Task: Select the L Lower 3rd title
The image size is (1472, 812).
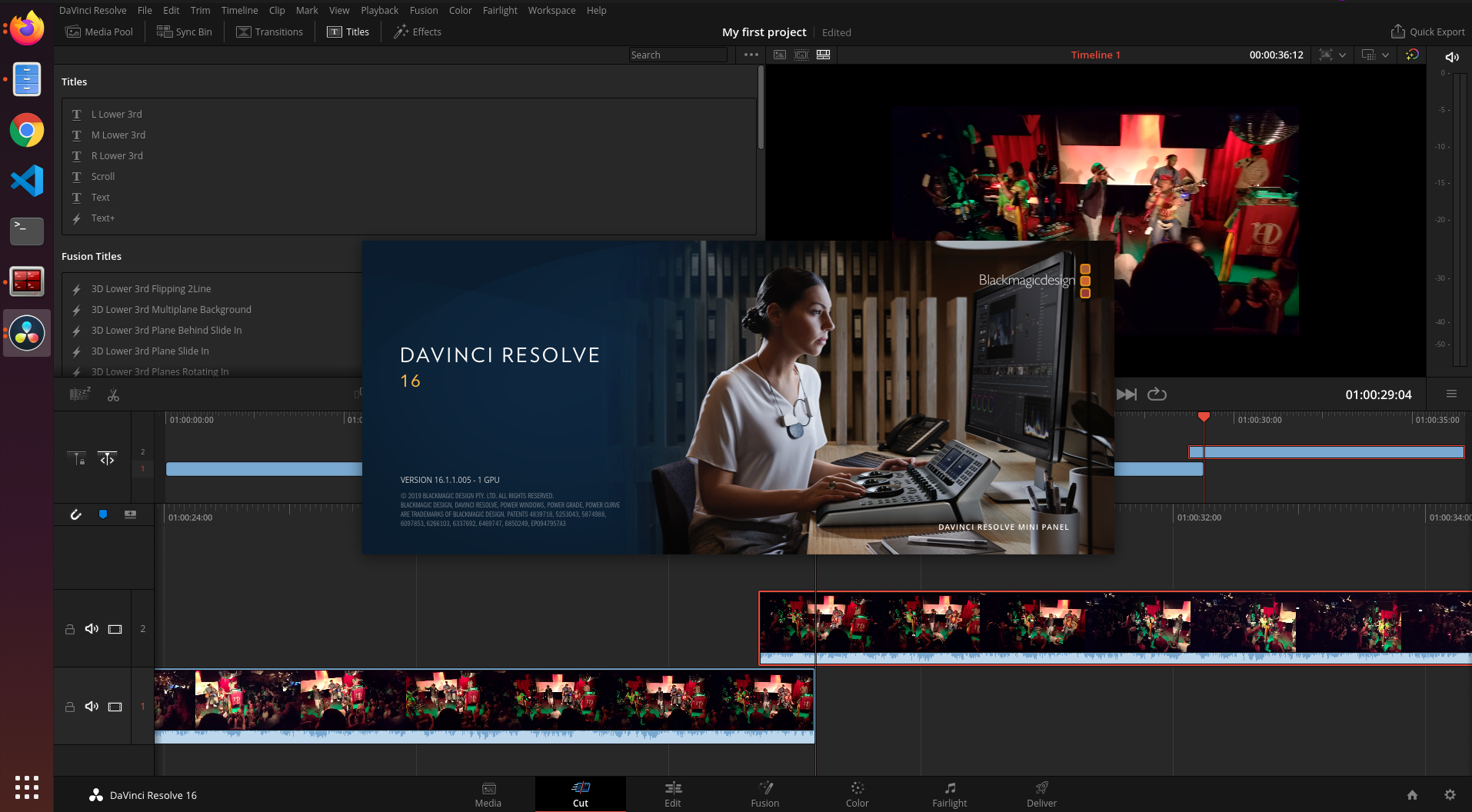Action: (116, 114)
